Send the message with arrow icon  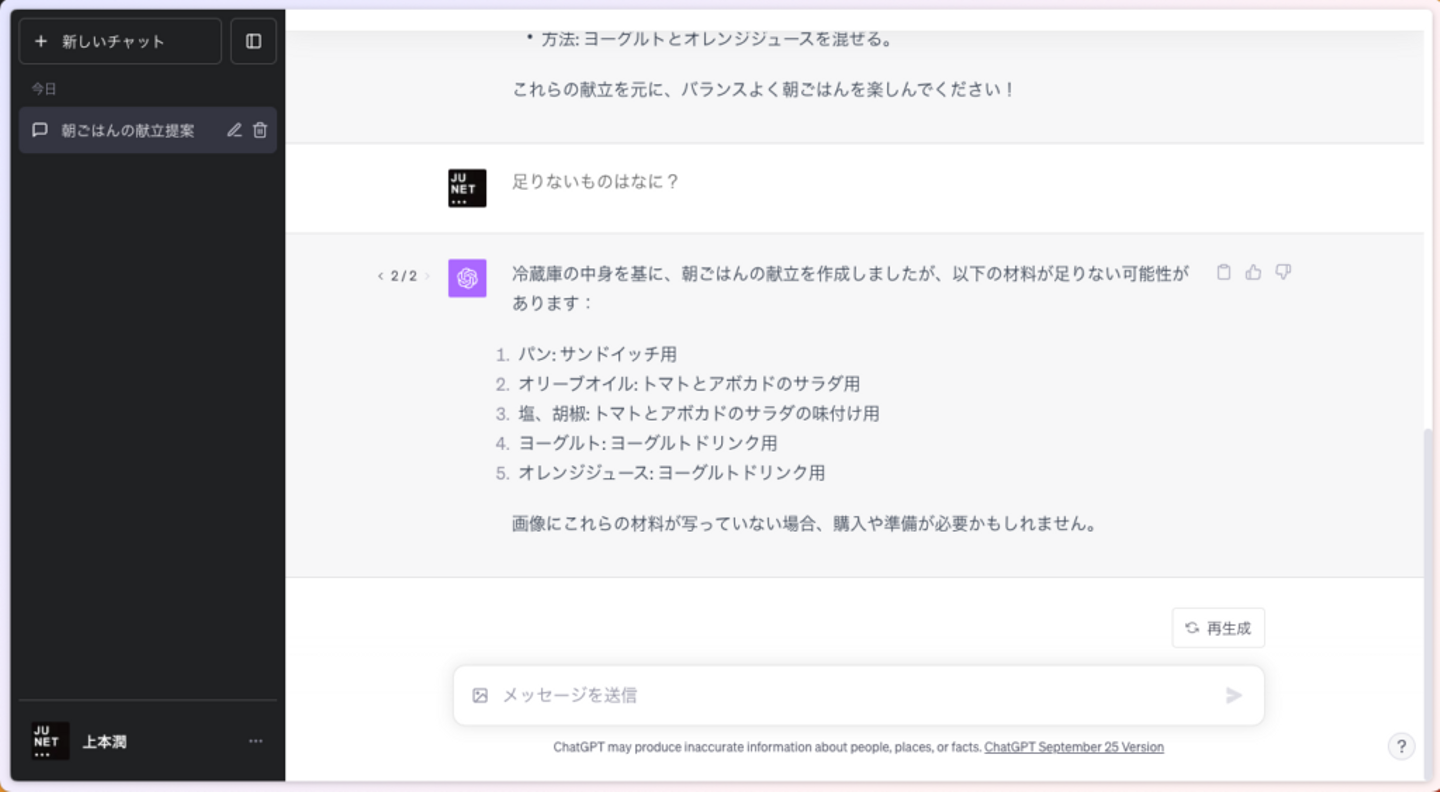coord(1234,695)
